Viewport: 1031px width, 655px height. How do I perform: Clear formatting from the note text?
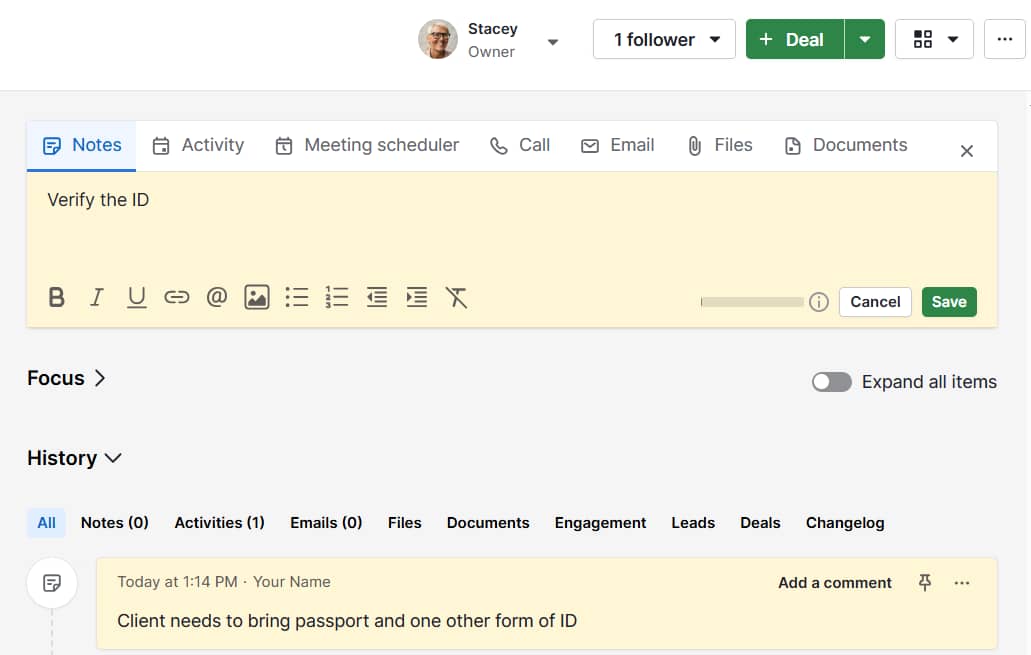pyautogui.click(x=456, y=297)
